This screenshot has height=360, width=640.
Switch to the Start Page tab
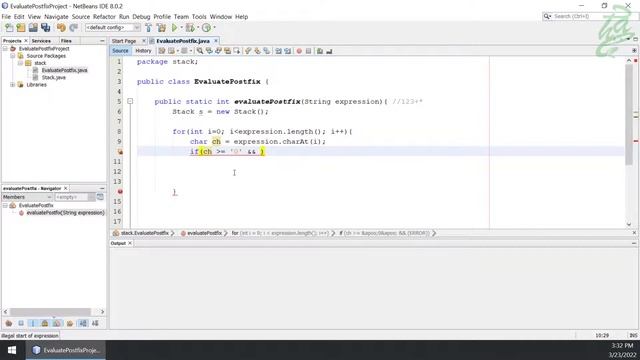coord(124,41)
